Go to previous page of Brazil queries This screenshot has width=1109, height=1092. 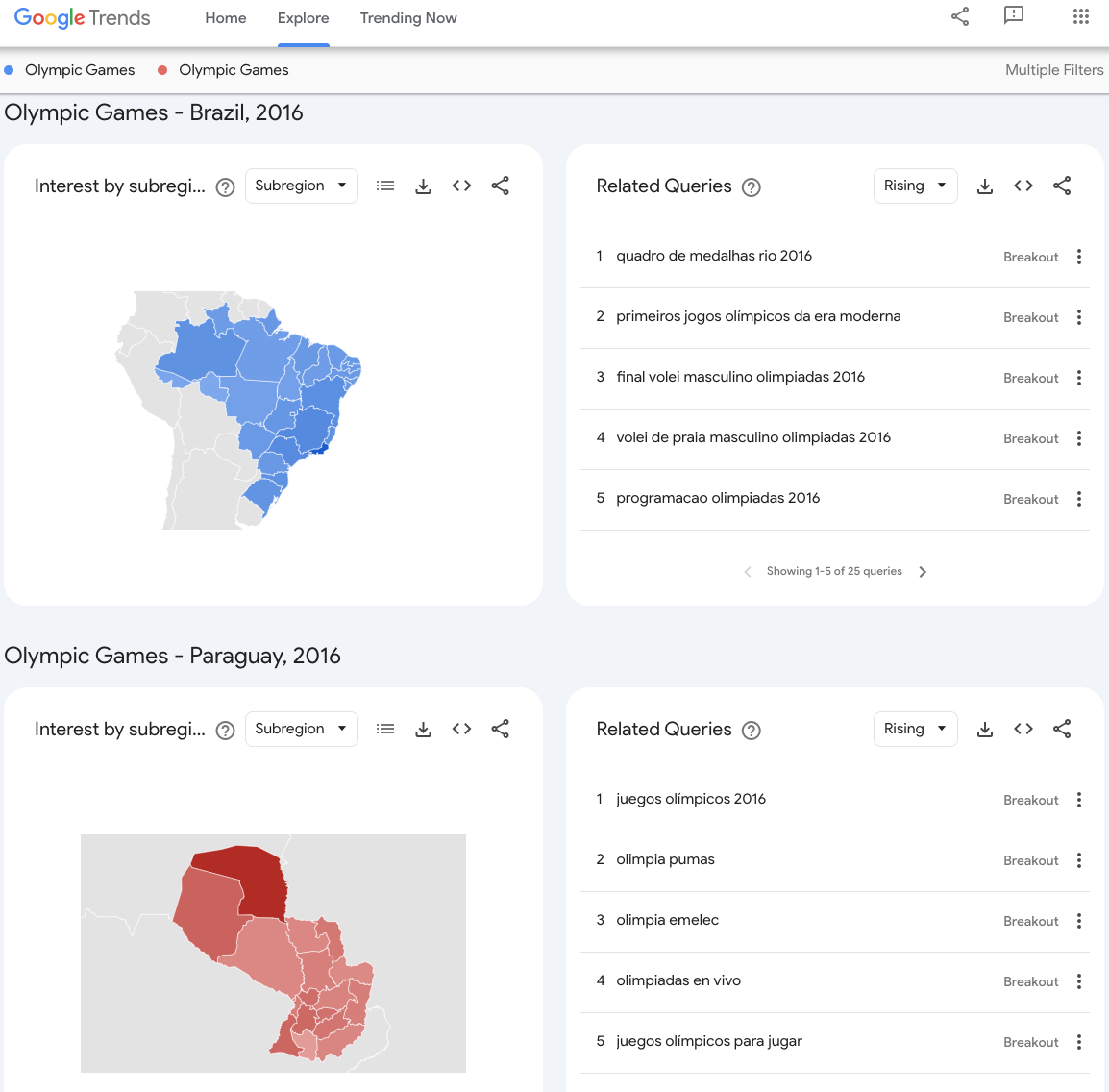click(x=748, y=571)
